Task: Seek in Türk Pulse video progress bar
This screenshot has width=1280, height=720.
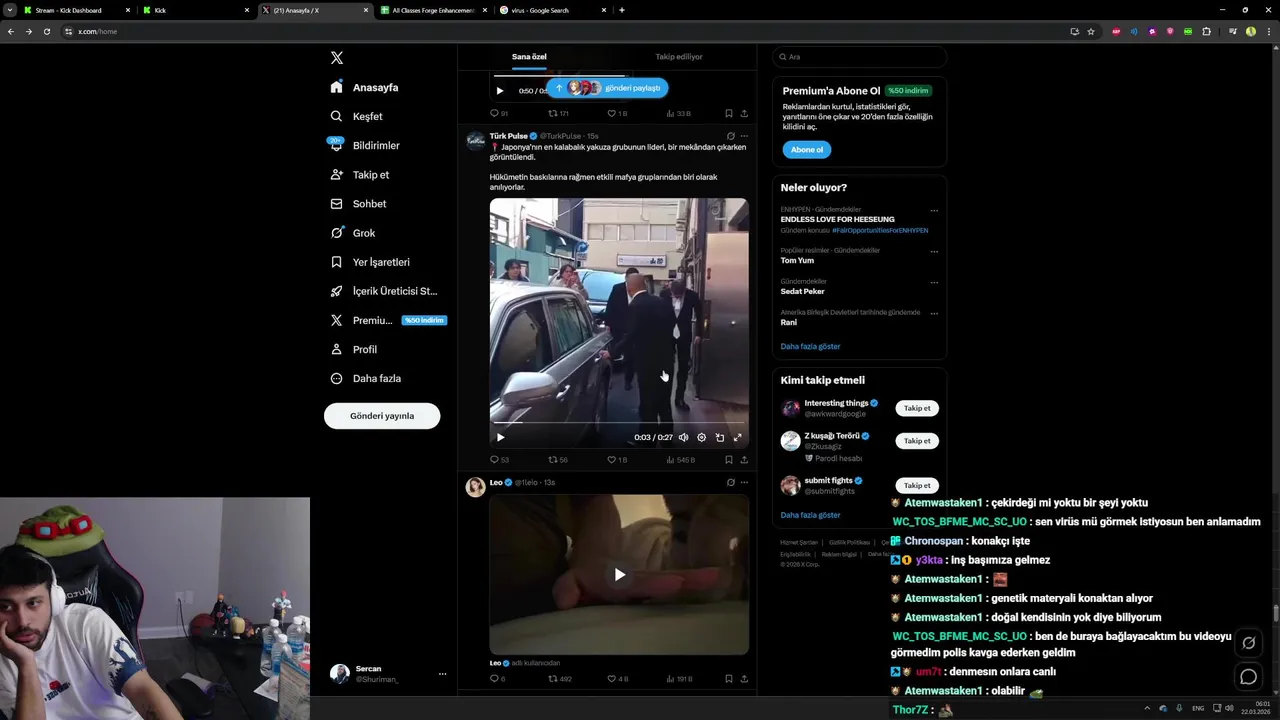Action: (619, 423)
